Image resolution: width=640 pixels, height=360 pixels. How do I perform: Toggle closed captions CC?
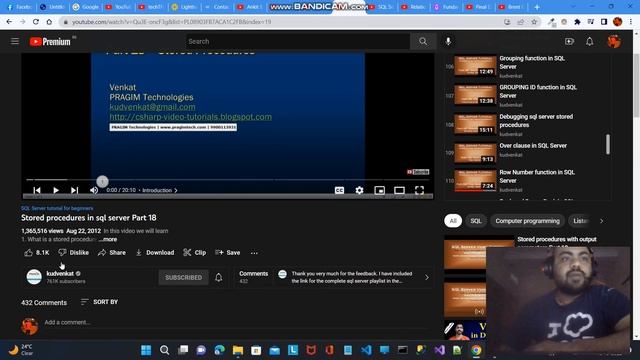[x=339, y=190]
